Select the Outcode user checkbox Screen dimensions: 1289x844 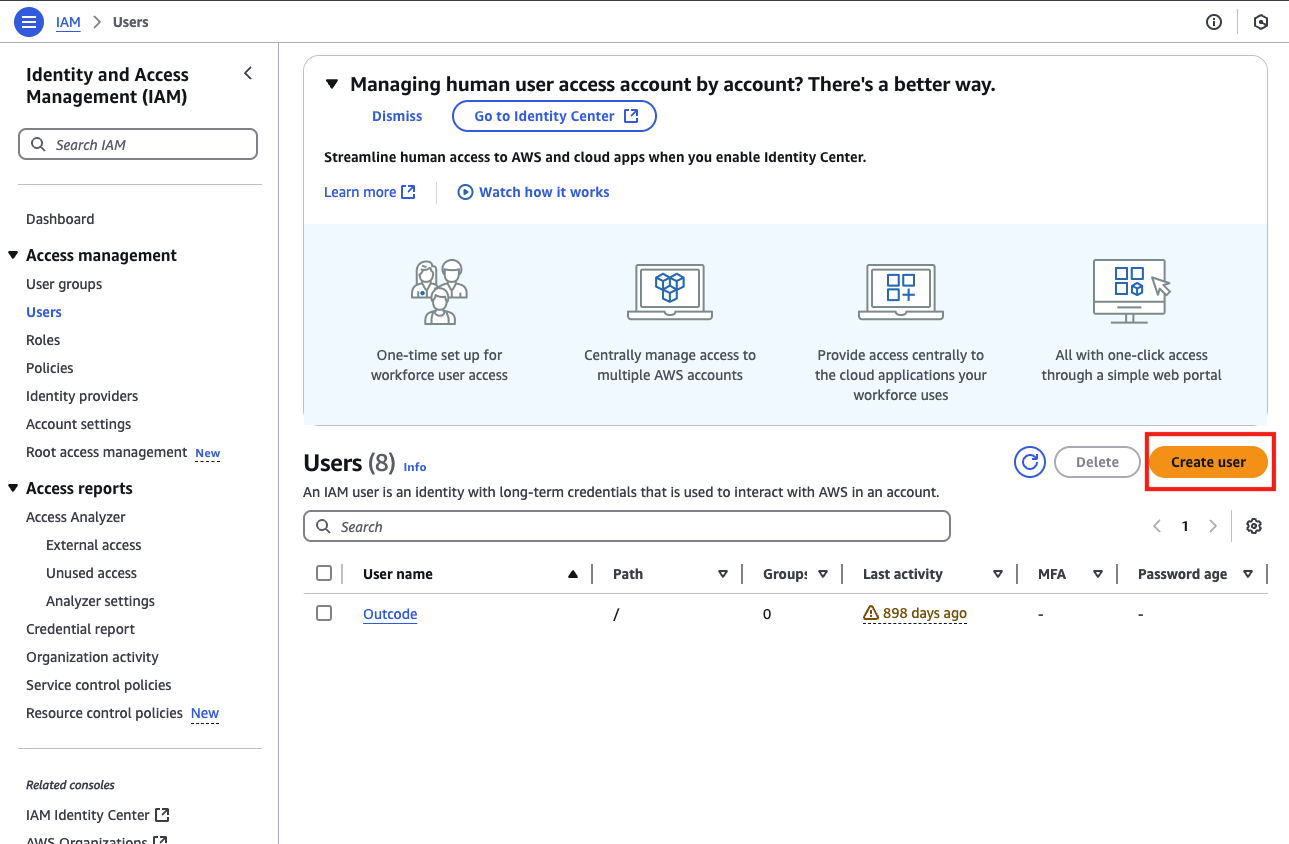click(x=324, y=613)
